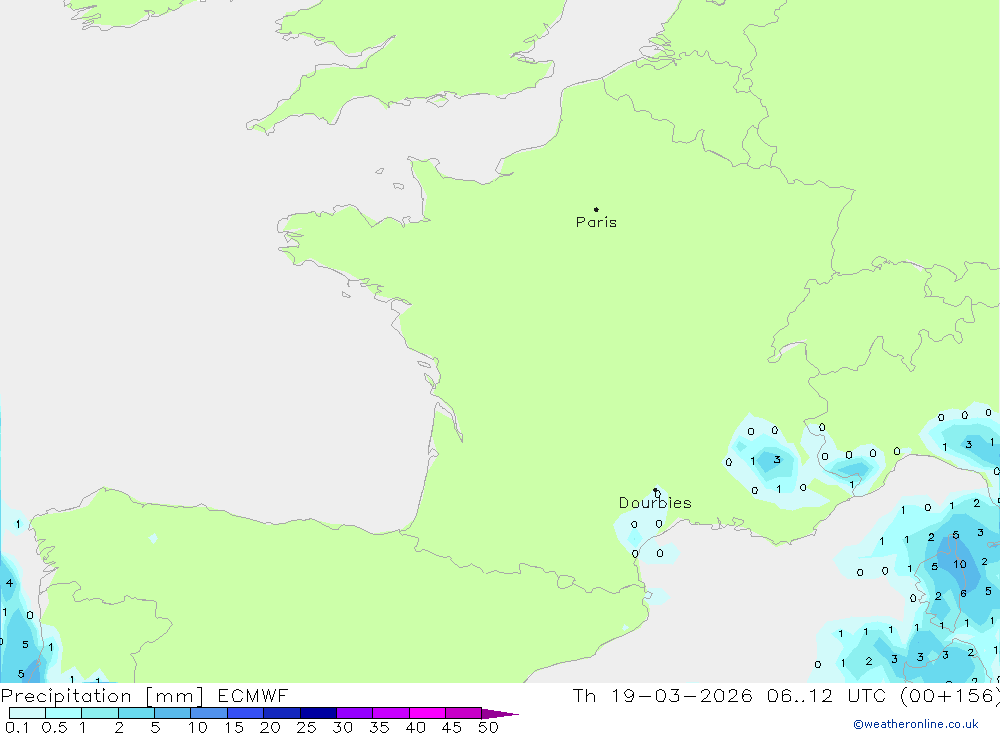Click the legend scale label "45"

452,727
